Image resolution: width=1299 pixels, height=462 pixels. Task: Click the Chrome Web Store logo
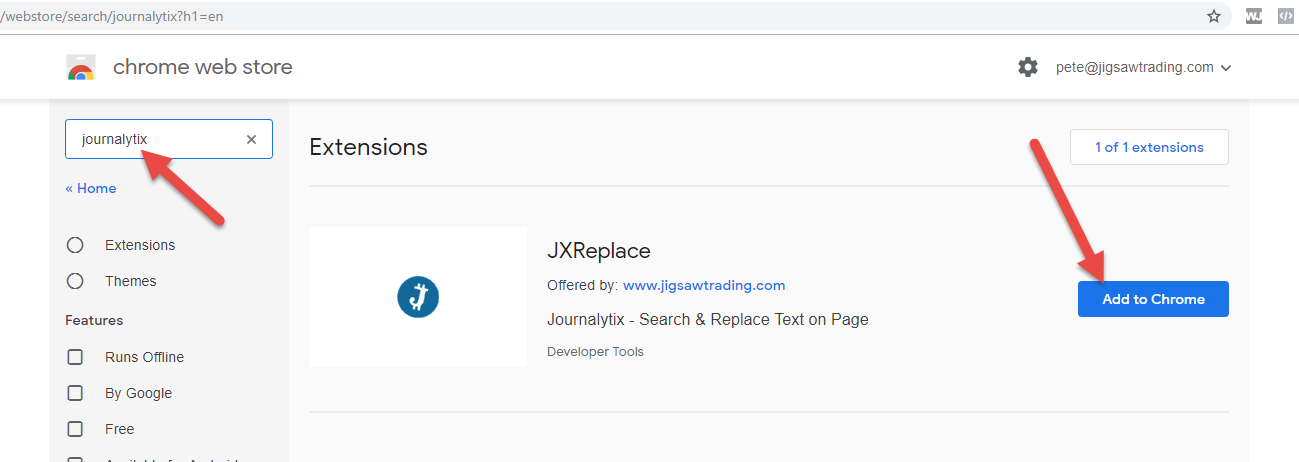tap(81, 68)
